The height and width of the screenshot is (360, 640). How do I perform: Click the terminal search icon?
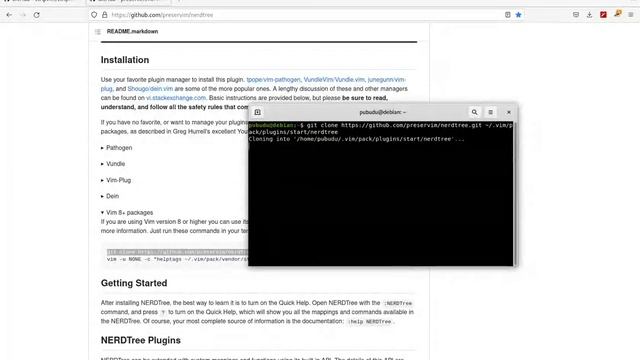click(474, 112)
